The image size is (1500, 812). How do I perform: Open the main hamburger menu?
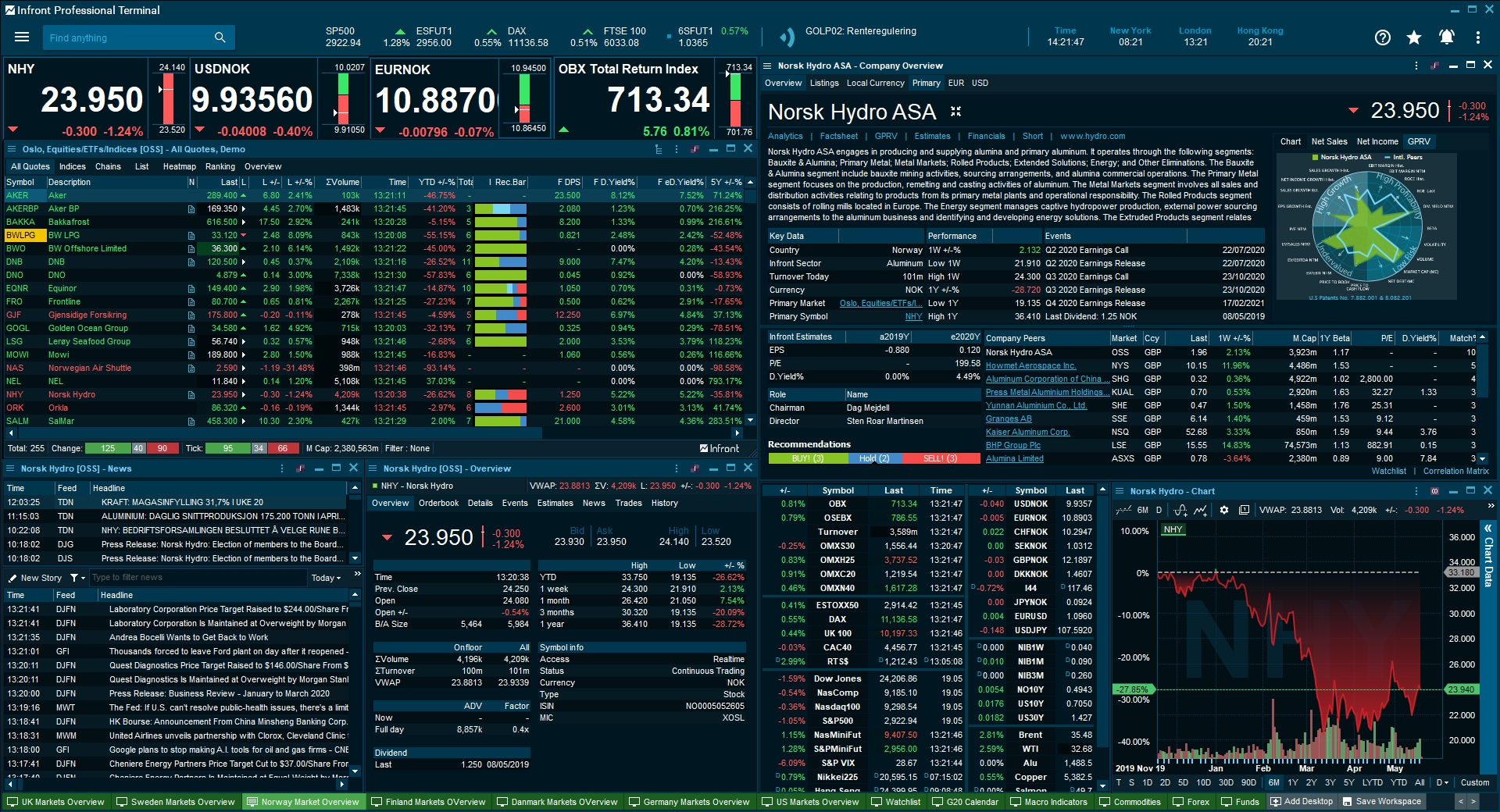pyautogui.click(x=22, y=37)
